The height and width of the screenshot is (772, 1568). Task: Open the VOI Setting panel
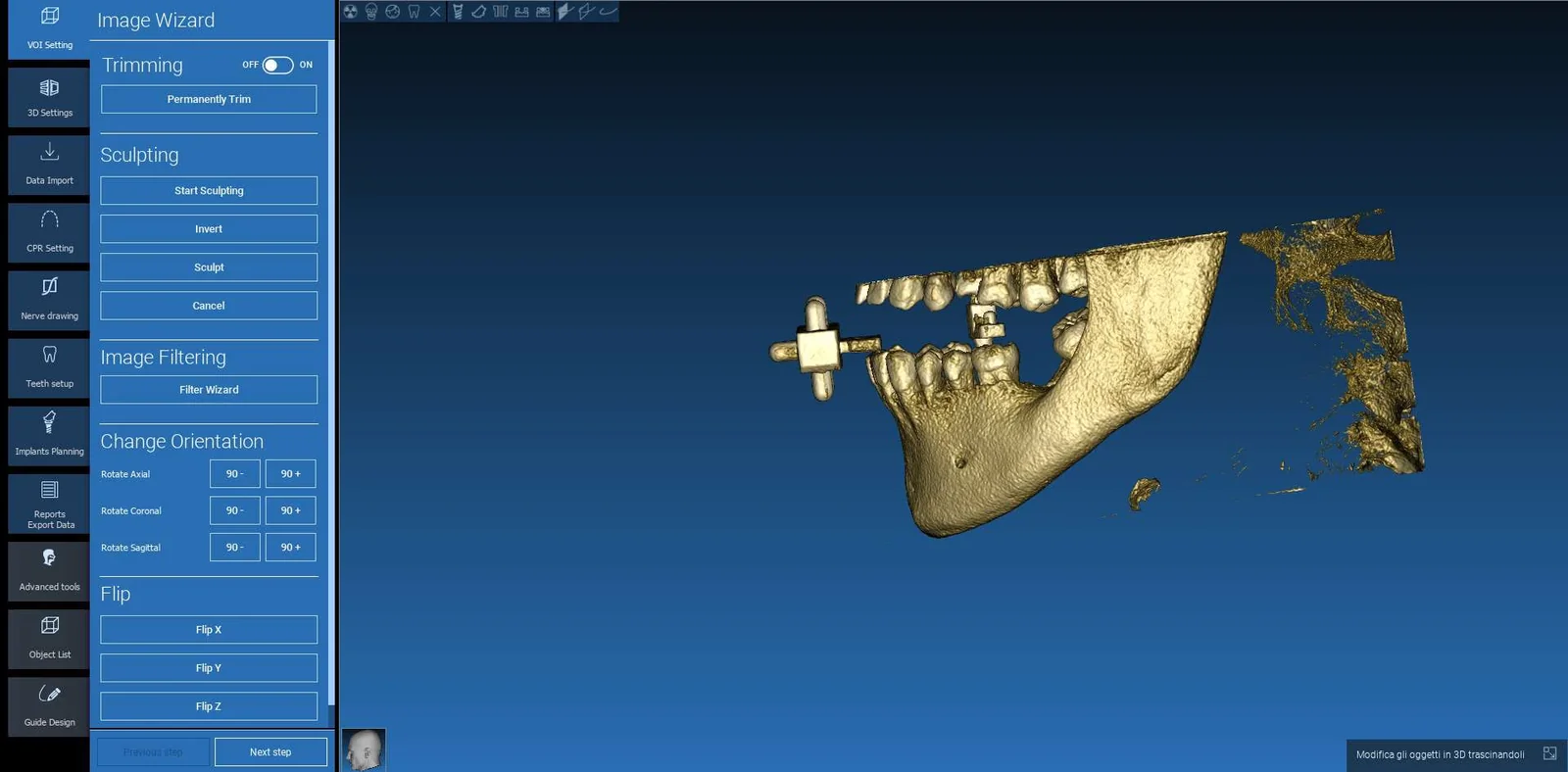(x=49, y=29)
